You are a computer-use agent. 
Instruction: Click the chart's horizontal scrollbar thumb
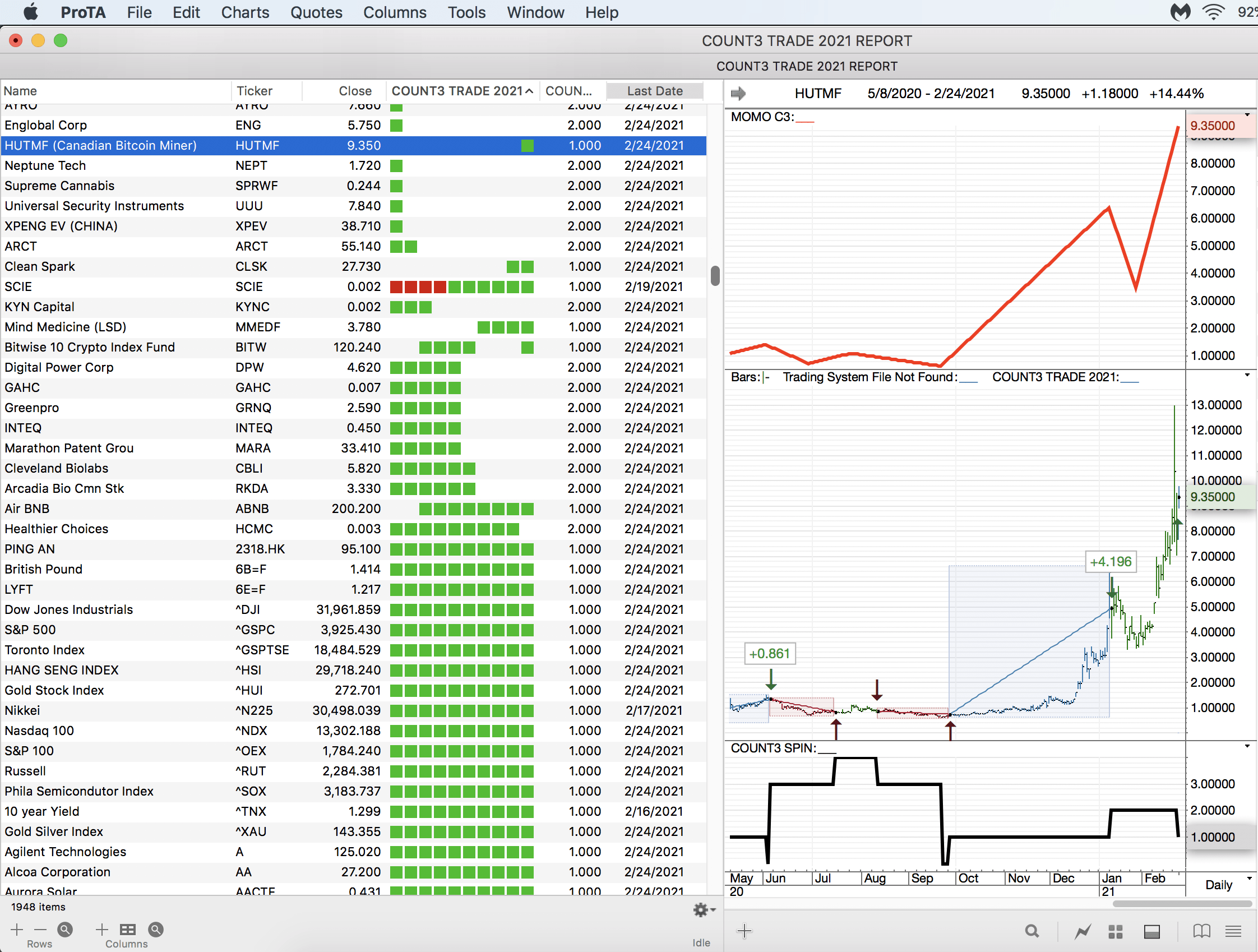tap(1182, 904)
